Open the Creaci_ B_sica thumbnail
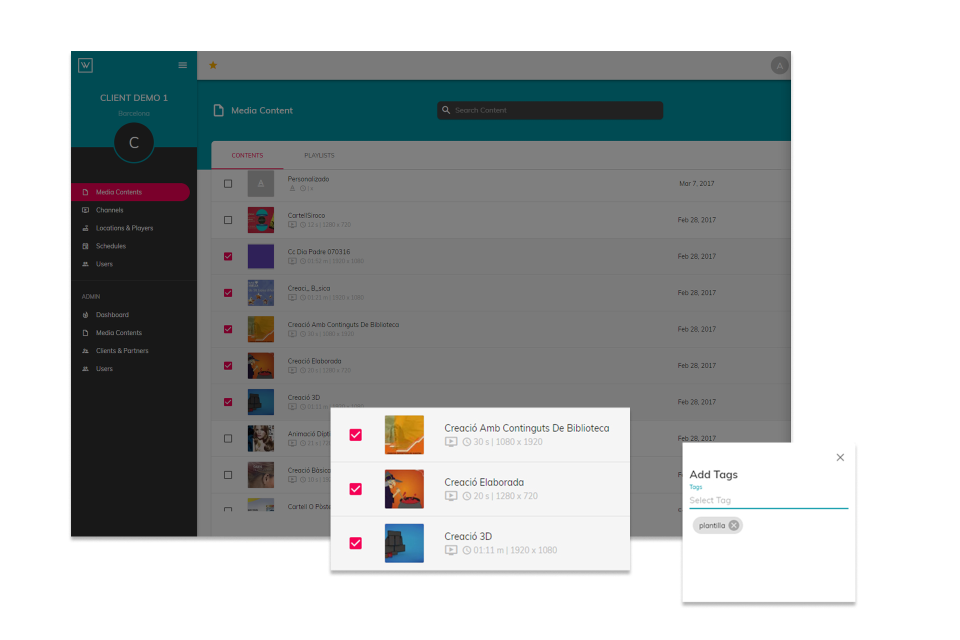 [x=261, y=293]
